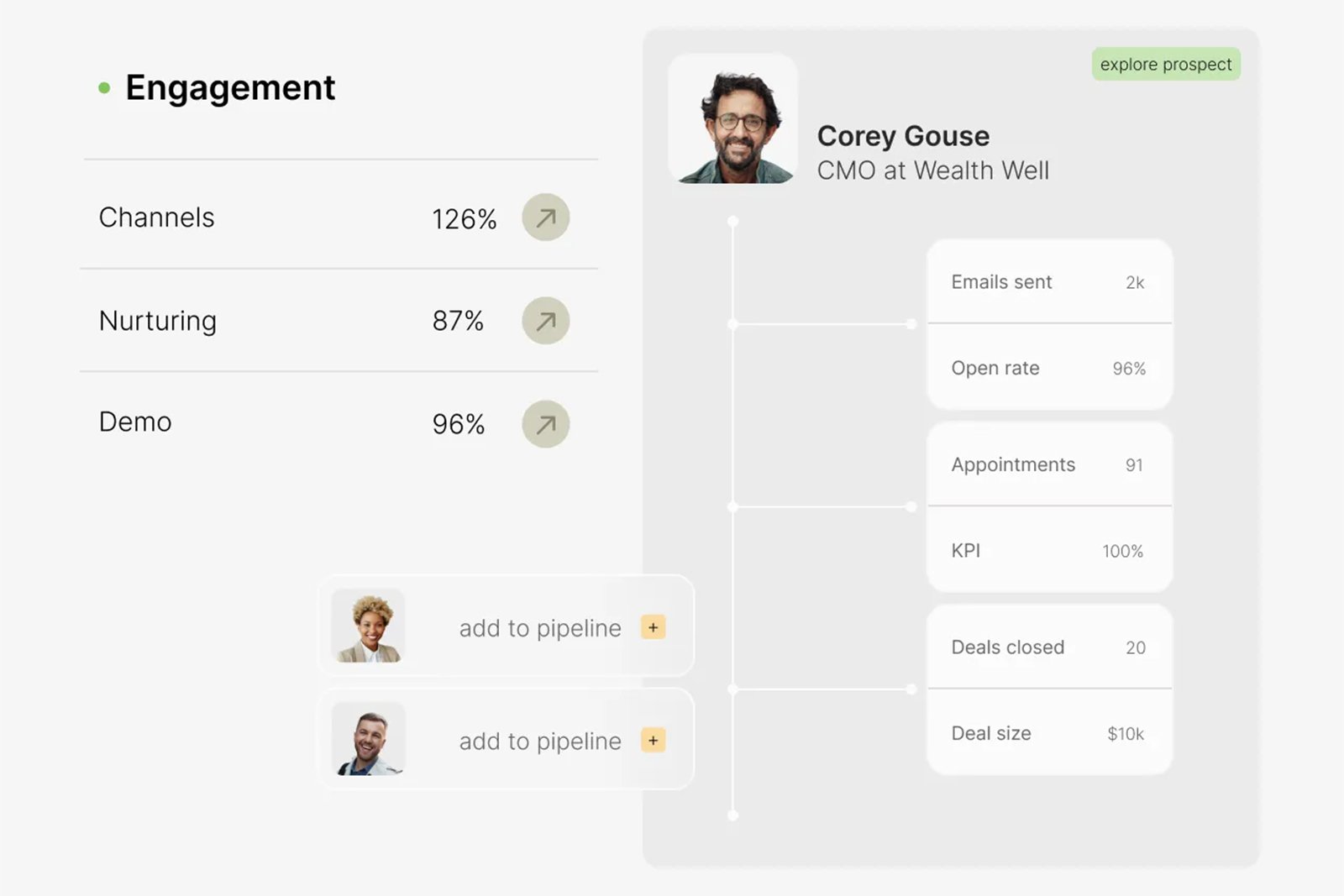Open the Nurturing row arrow icon

(x=546, y=321)
